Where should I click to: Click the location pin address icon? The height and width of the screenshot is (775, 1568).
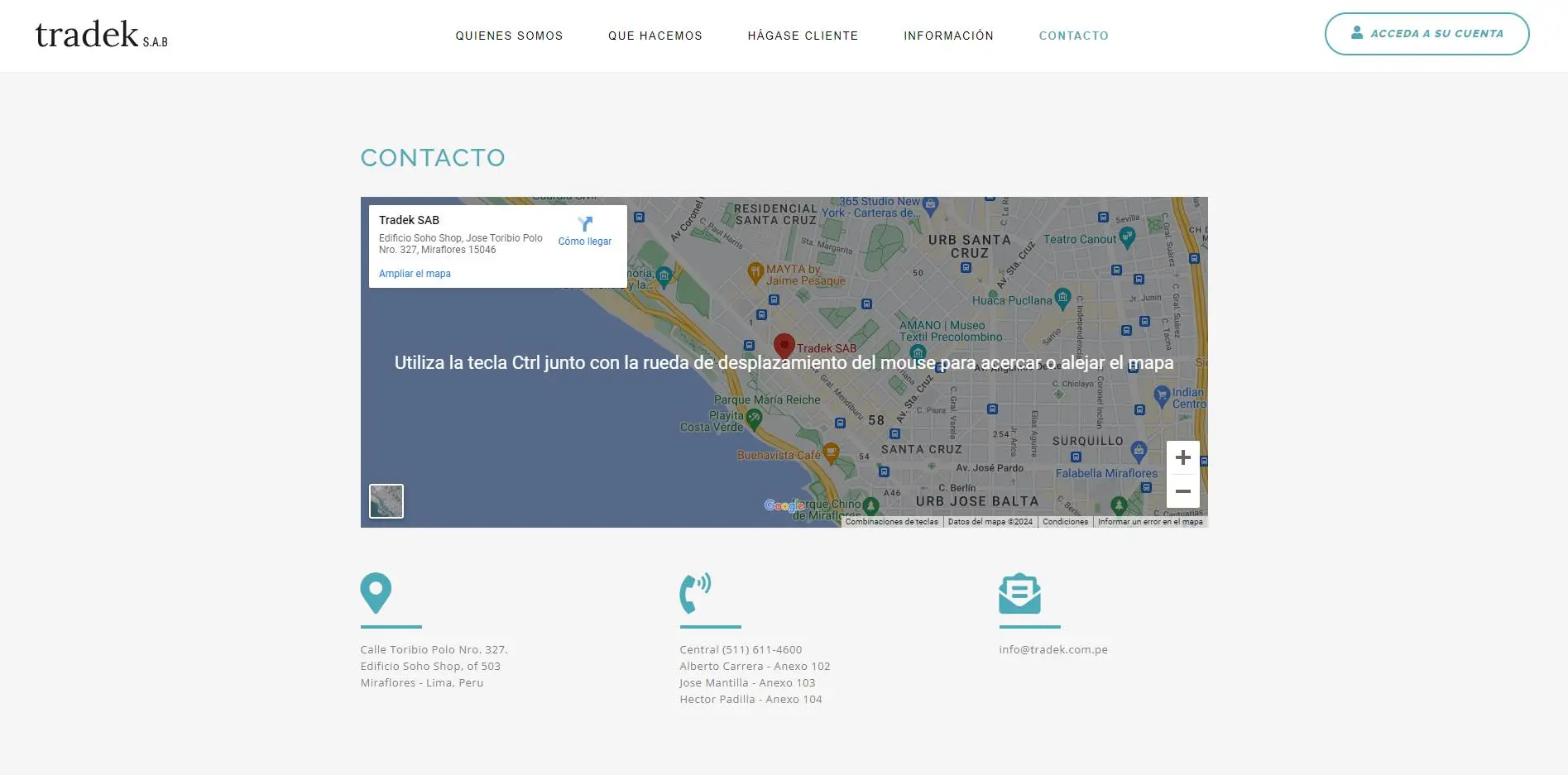tap(376, 593)
